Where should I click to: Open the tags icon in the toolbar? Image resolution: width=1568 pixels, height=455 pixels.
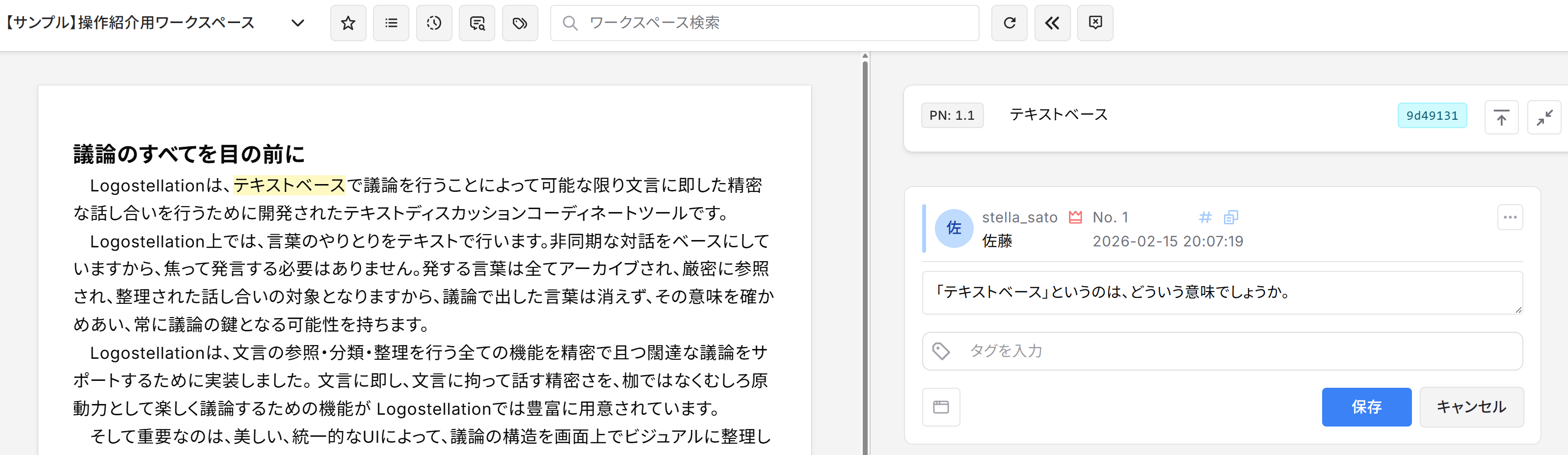(x=520, y=23)
